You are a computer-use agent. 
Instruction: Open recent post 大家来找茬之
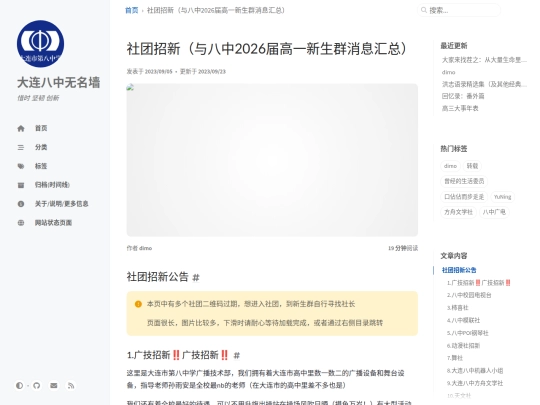[x=484, y=60]
